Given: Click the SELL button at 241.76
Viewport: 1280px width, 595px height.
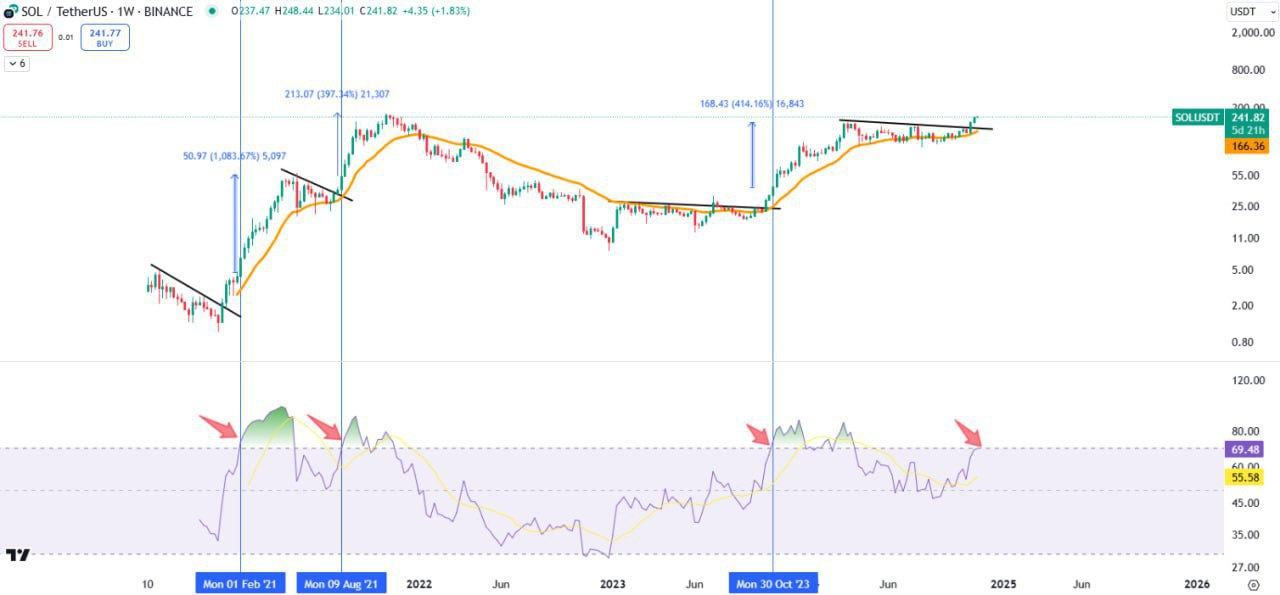Looking at the screenshot, I should (x=28, y=39).
